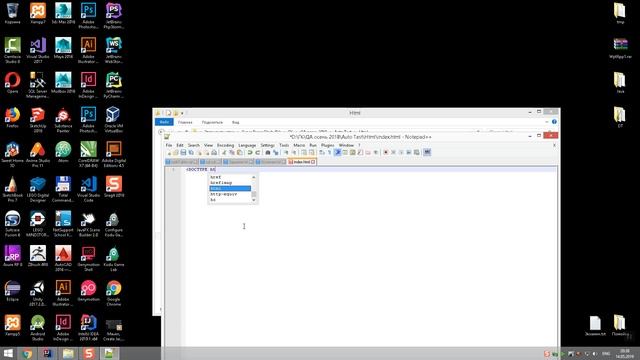Click the Open file toolbar icon
640x360 pixels.
click(176, 152)
